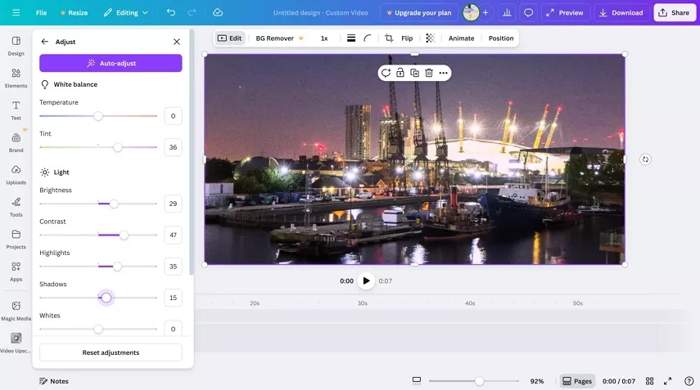This screenshot has width=700, height=390.
Task: Download the design
Action: (x=621, y=12)
